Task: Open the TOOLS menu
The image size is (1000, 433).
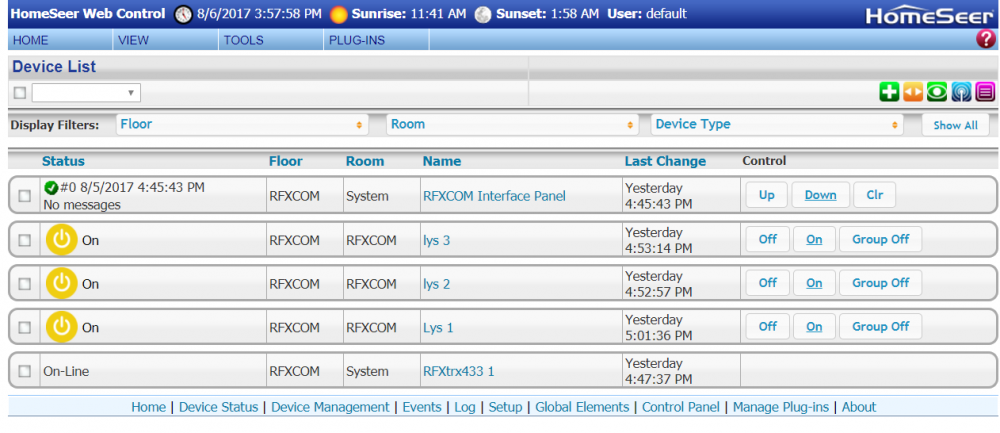Action: pos(244,40)
